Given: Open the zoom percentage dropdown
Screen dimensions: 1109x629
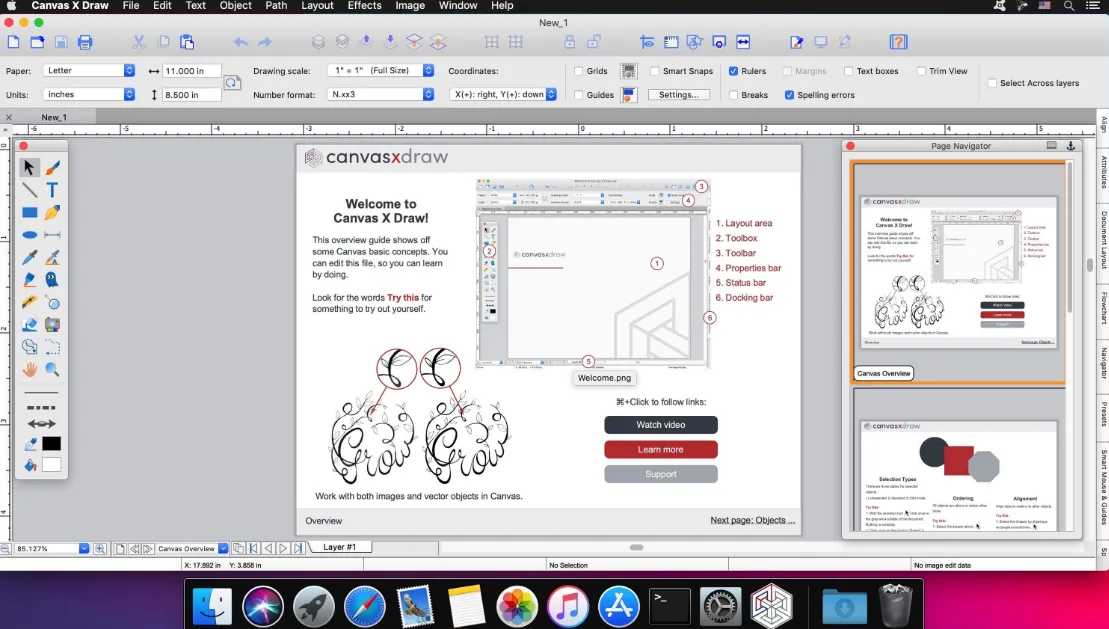Looking at the screenshot, I should click(83, 548).
